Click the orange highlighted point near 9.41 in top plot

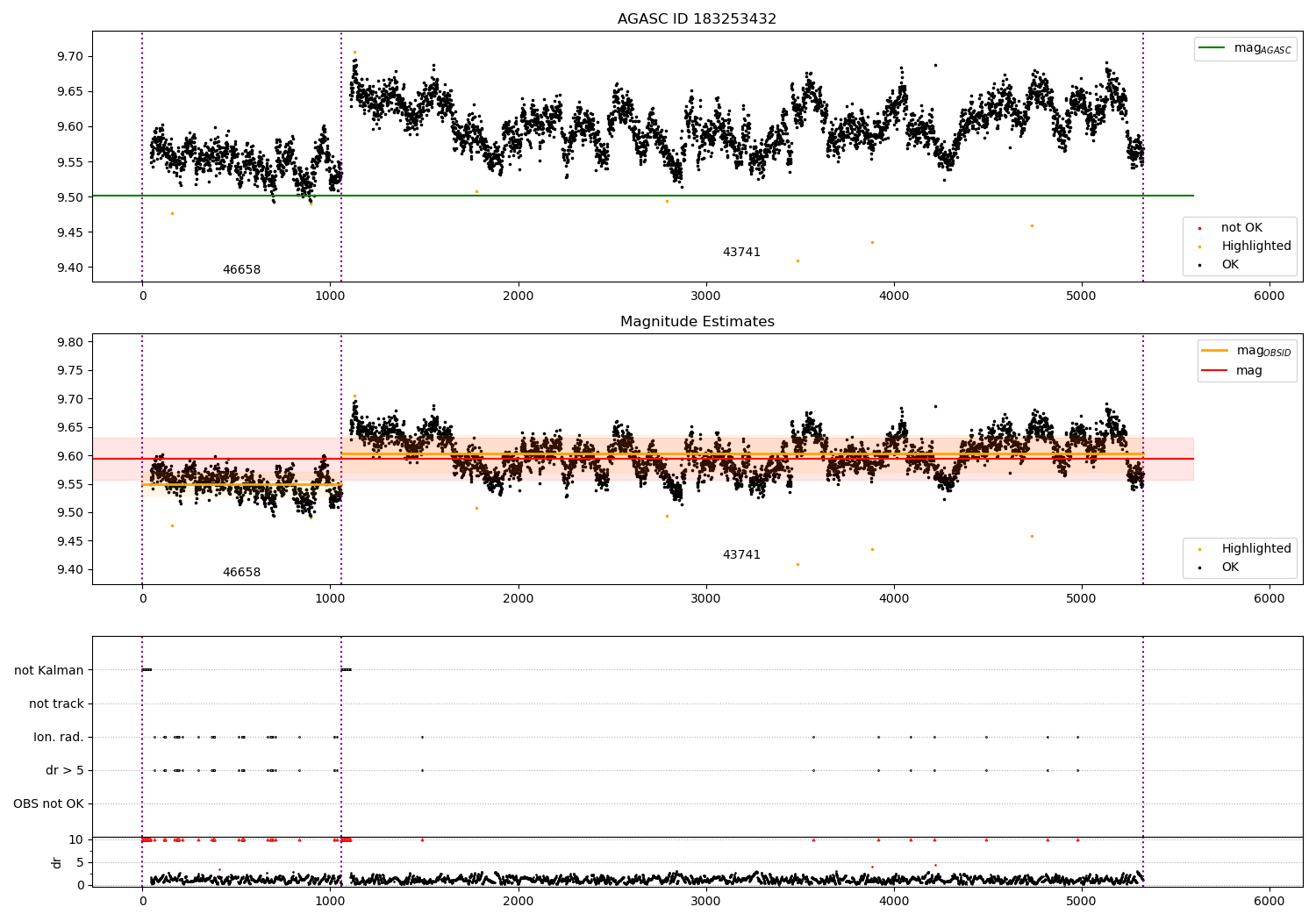(x=797, y=261)
